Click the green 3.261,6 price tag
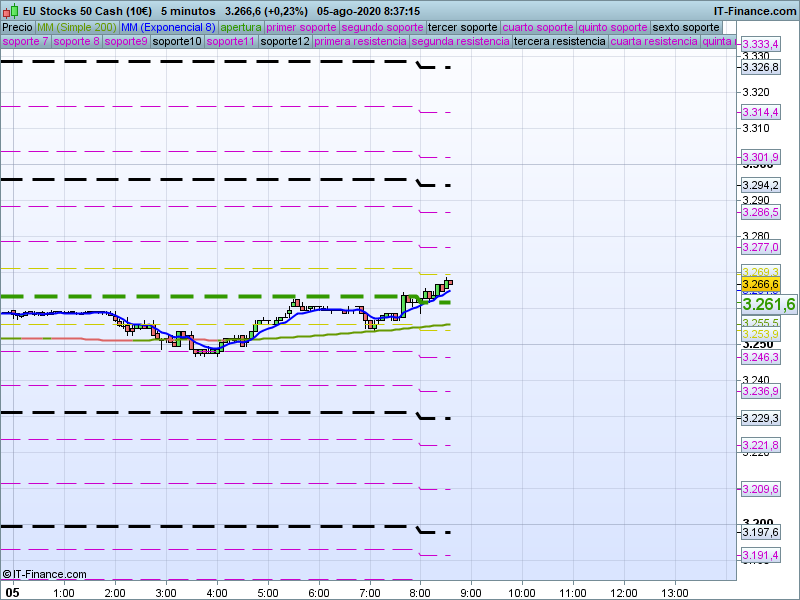 pyautogui.click(x=768, y=304)
